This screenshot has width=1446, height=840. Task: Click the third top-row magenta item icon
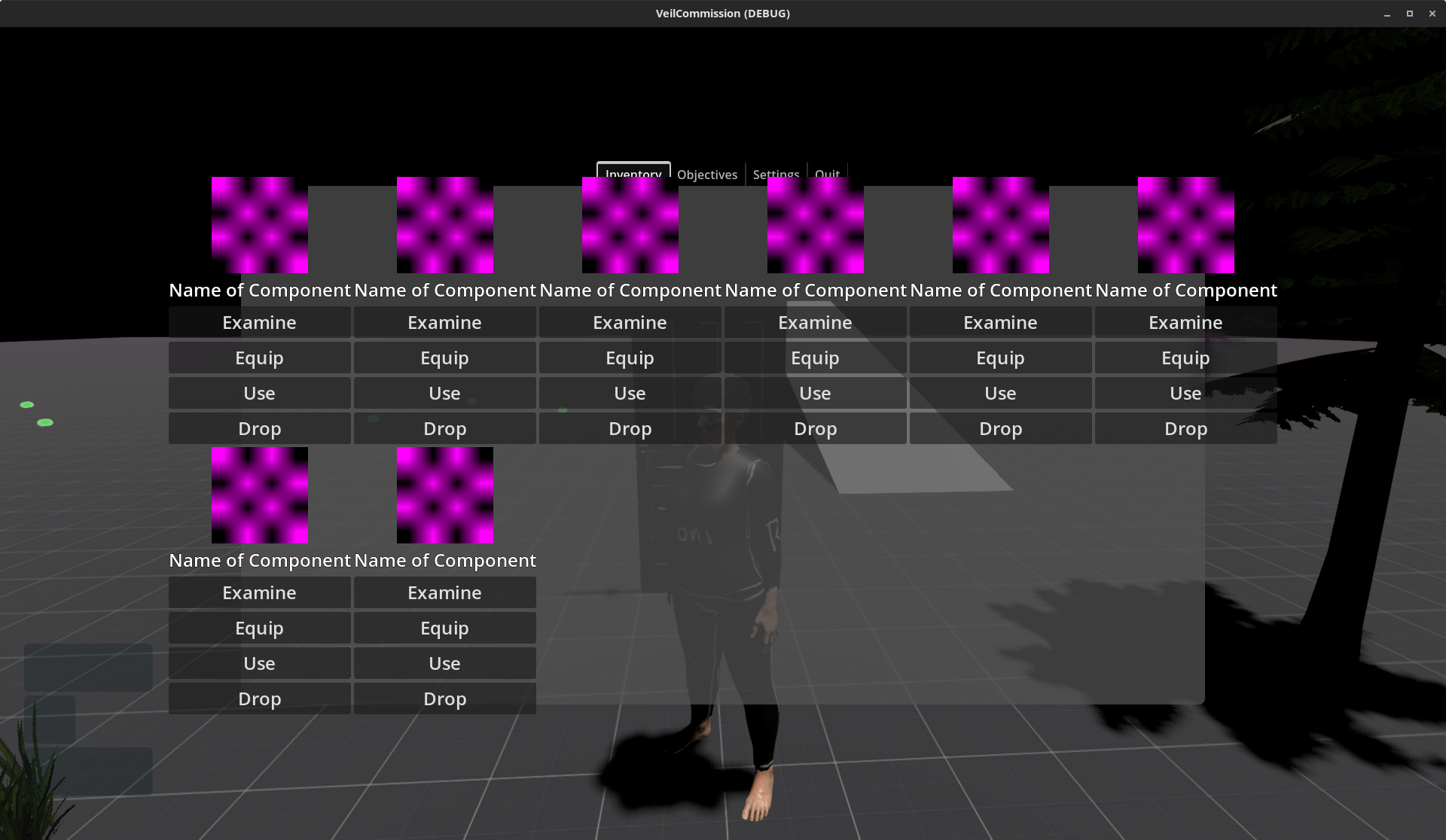[630, 225]
